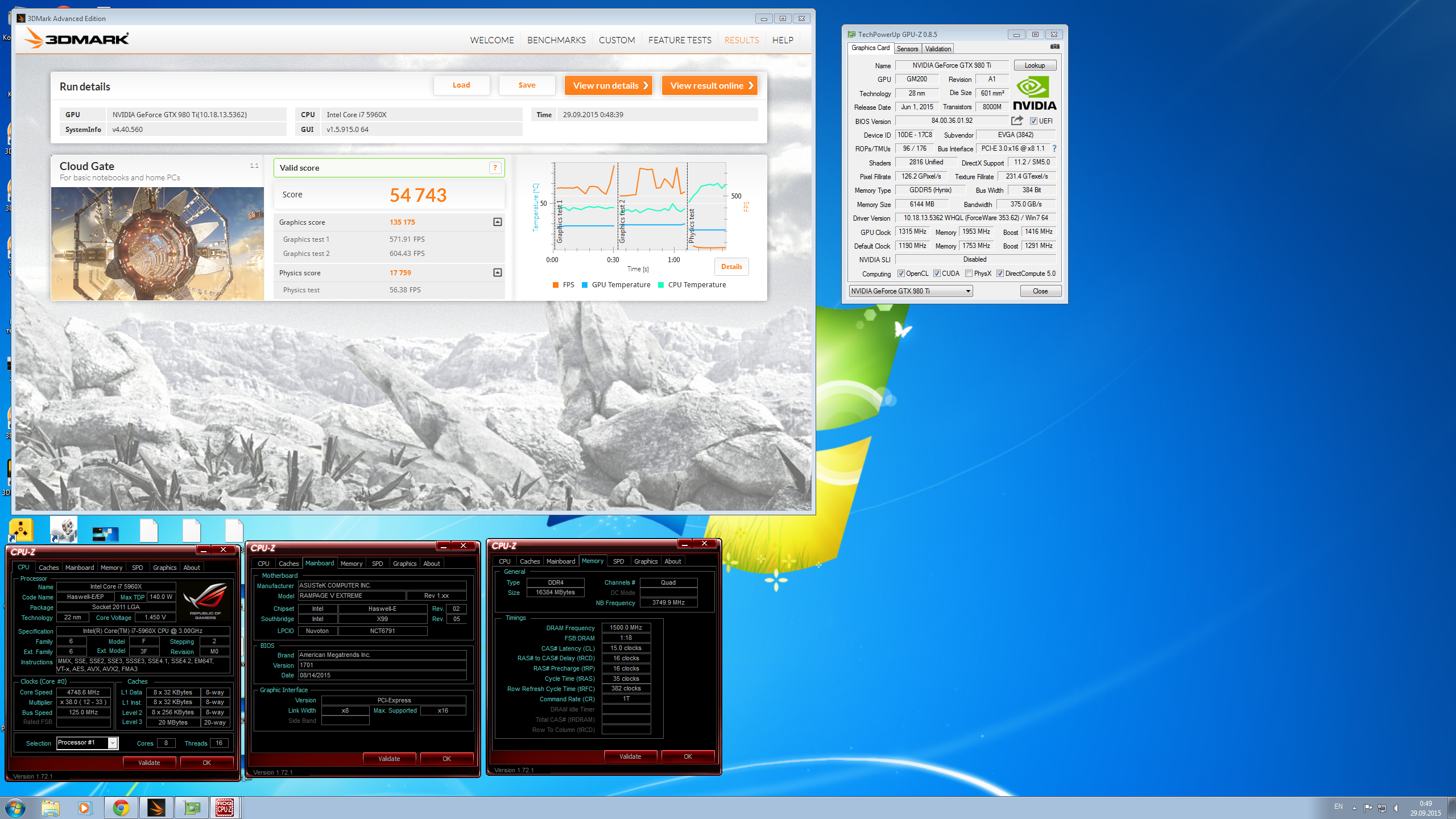This screenshot has width=1456, height=819.
Task: Open the BENCHMARKS tab in 3DMark
Action: point(556,40)
